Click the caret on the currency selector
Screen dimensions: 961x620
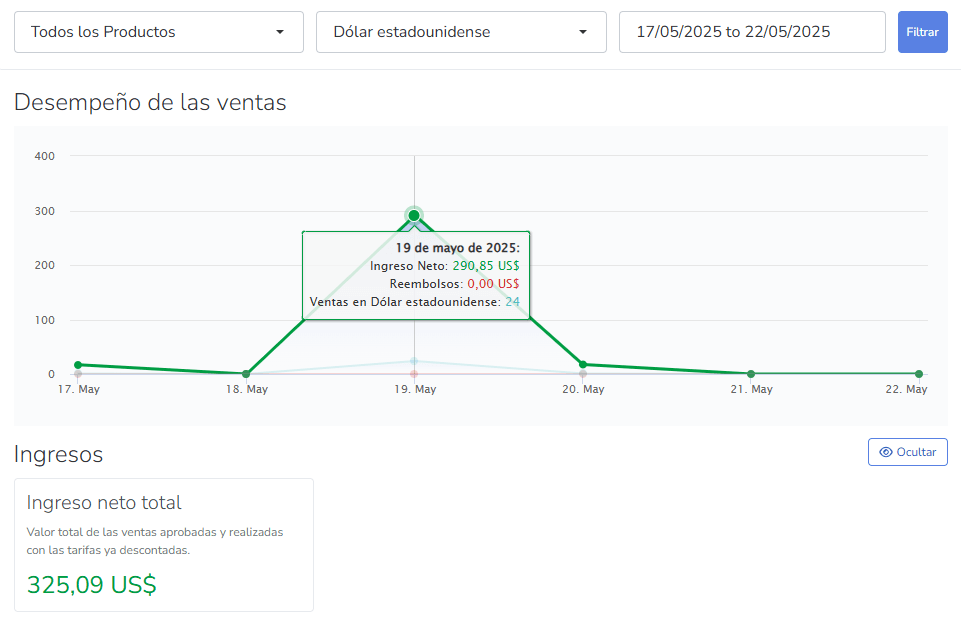pyautogui.click(x=583, y=32)
